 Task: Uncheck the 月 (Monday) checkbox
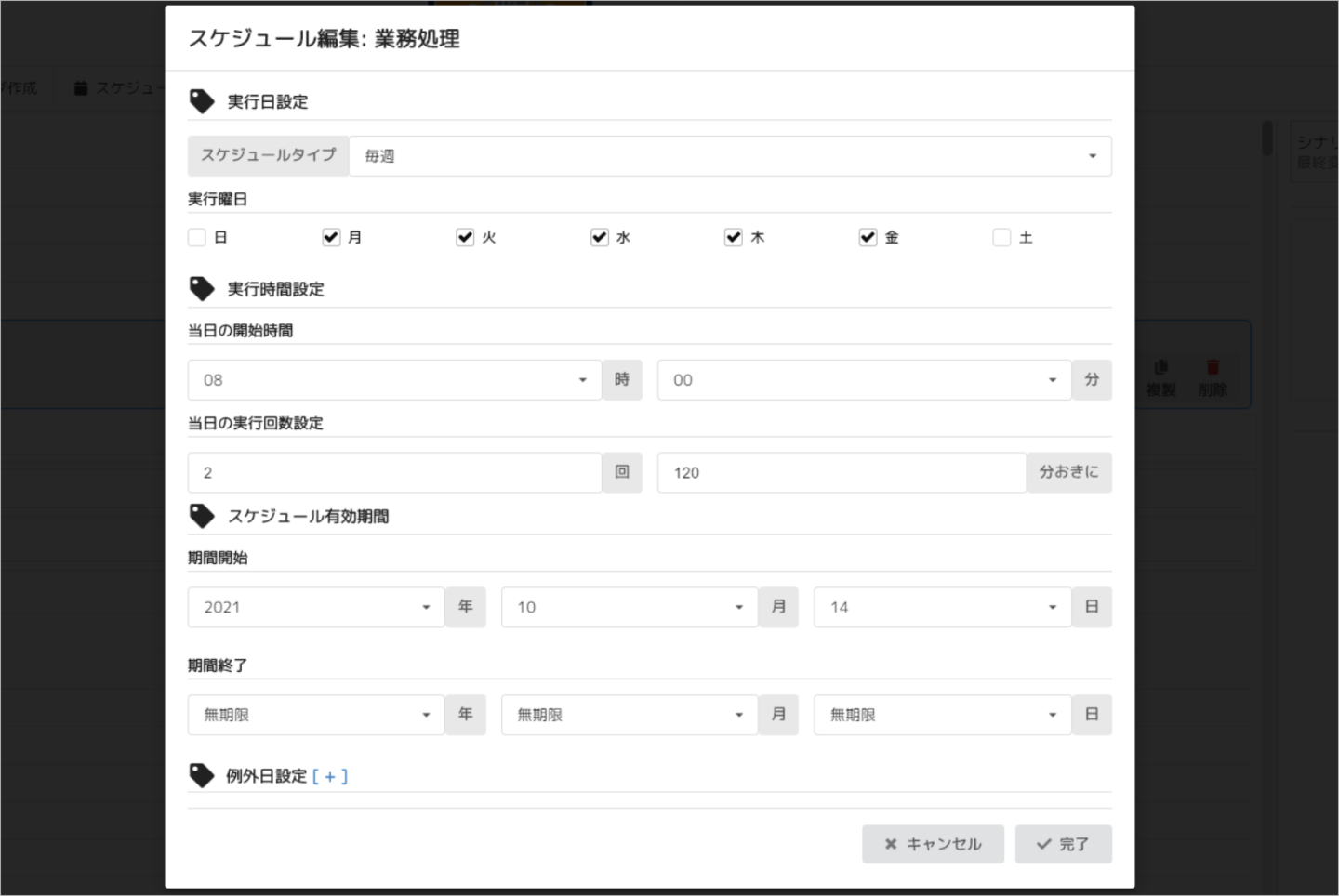pos(331,237)
